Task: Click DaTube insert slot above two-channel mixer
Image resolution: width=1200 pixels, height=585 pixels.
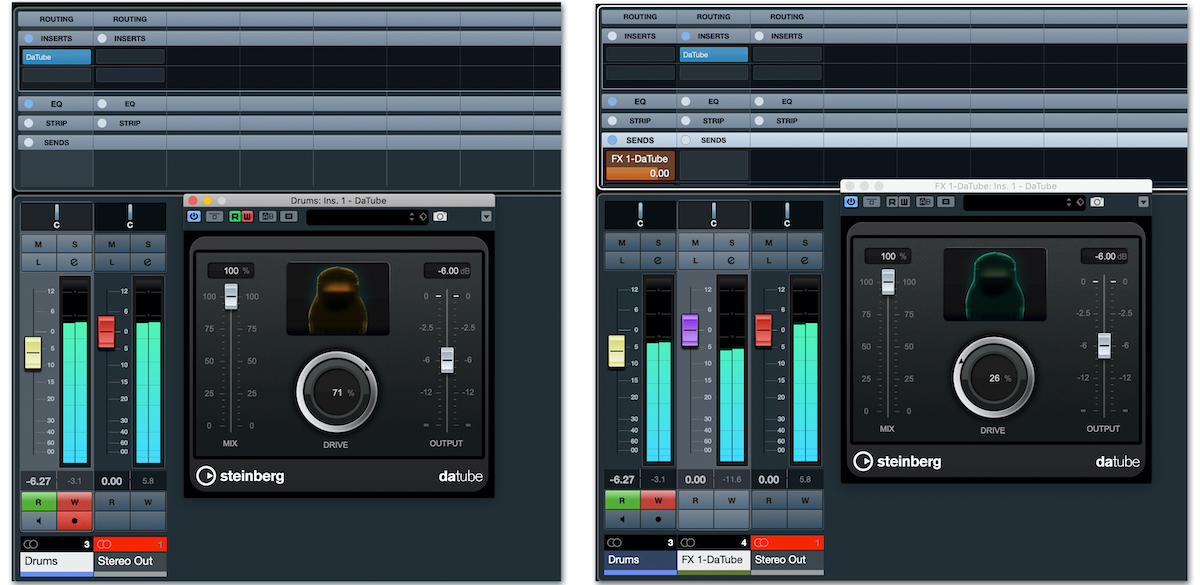Action: 56,57
